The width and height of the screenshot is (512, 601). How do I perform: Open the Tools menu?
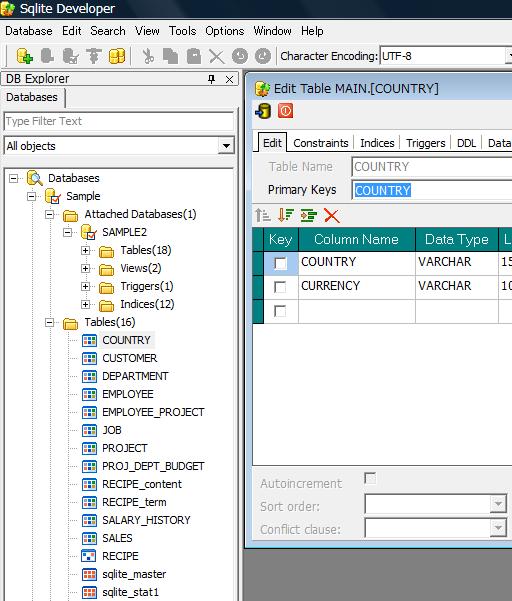[182, 31]
